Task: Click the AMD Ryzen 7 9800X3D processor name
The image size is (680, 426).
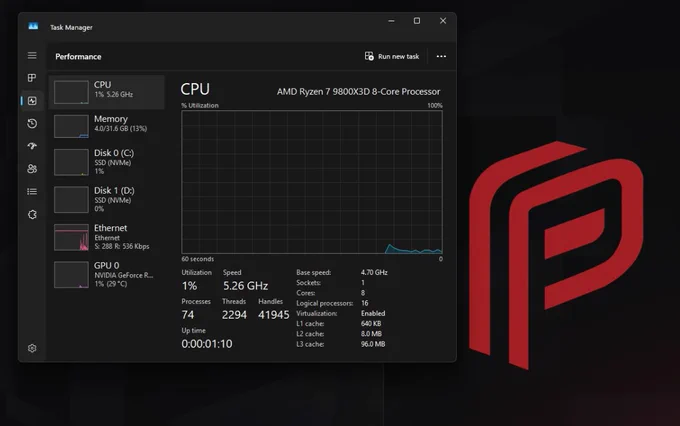Action: tap(359, 92)
